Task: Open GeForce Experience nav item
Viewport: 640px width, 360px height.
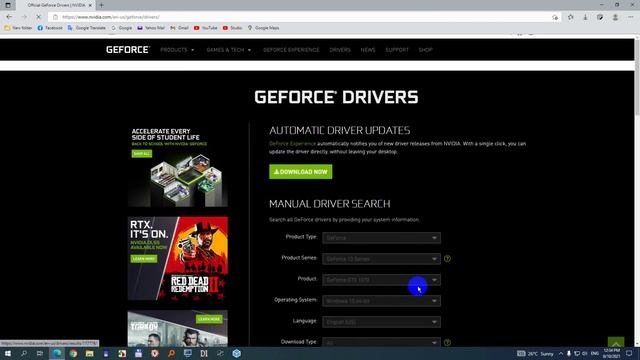Action: 291,50
